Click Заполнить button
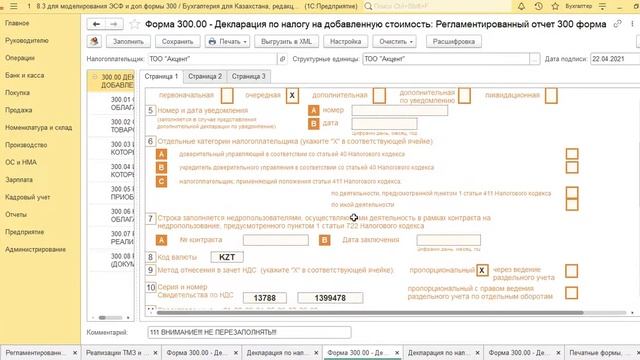 [129, 41]
